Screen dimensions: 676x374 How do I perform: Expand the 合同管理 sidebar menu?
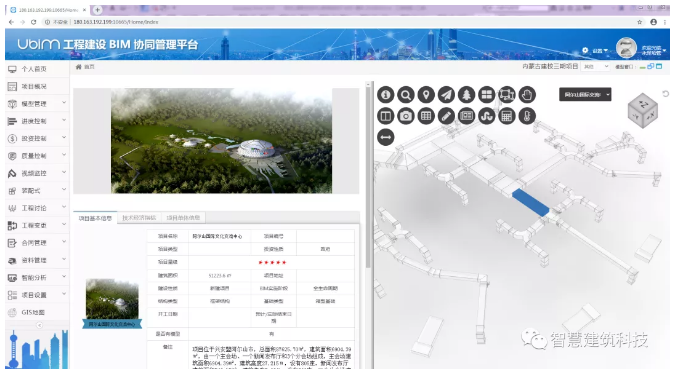[37, 243]
